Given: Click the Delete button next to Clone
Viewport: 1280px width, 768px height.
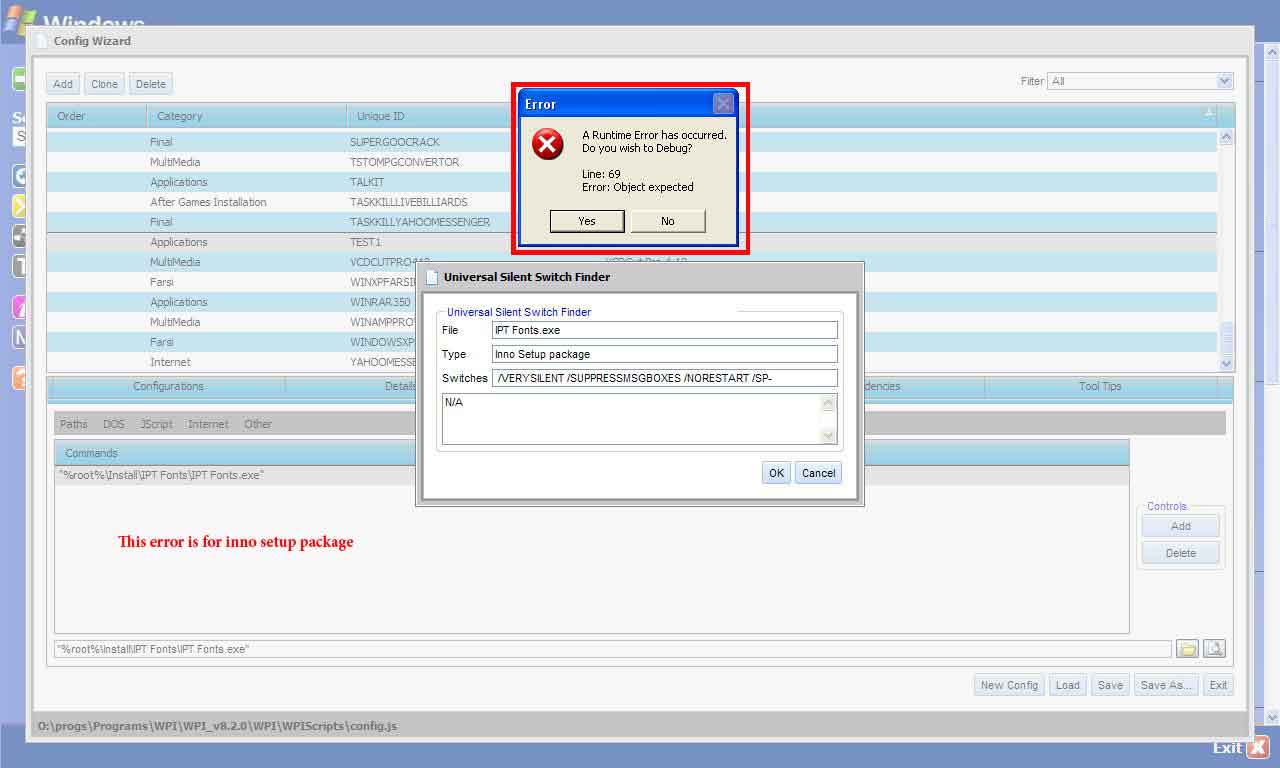Looking at the screenshot, I should point(151,84).
